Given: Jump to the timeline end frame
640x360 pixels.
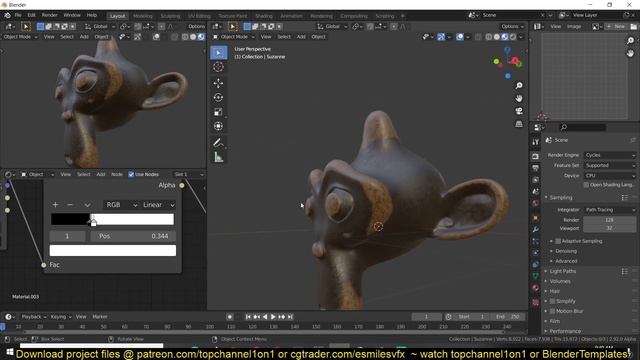Looking at the screenshot, I should [x=290, y=317].
